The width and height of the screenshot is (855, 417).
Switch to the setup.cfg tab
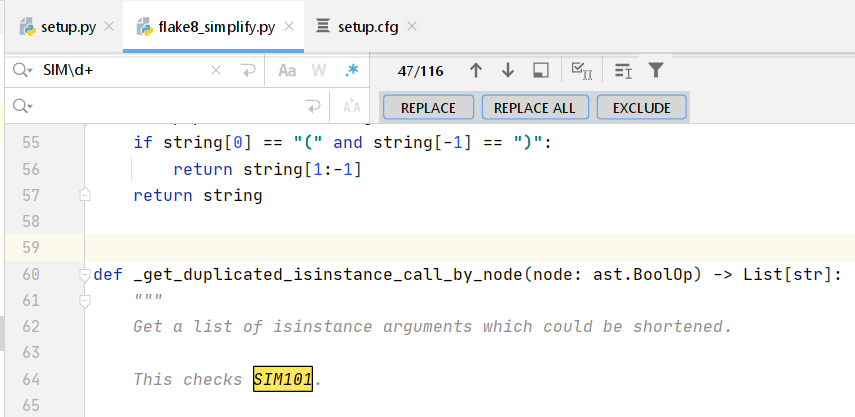click(x=356, y=27)
